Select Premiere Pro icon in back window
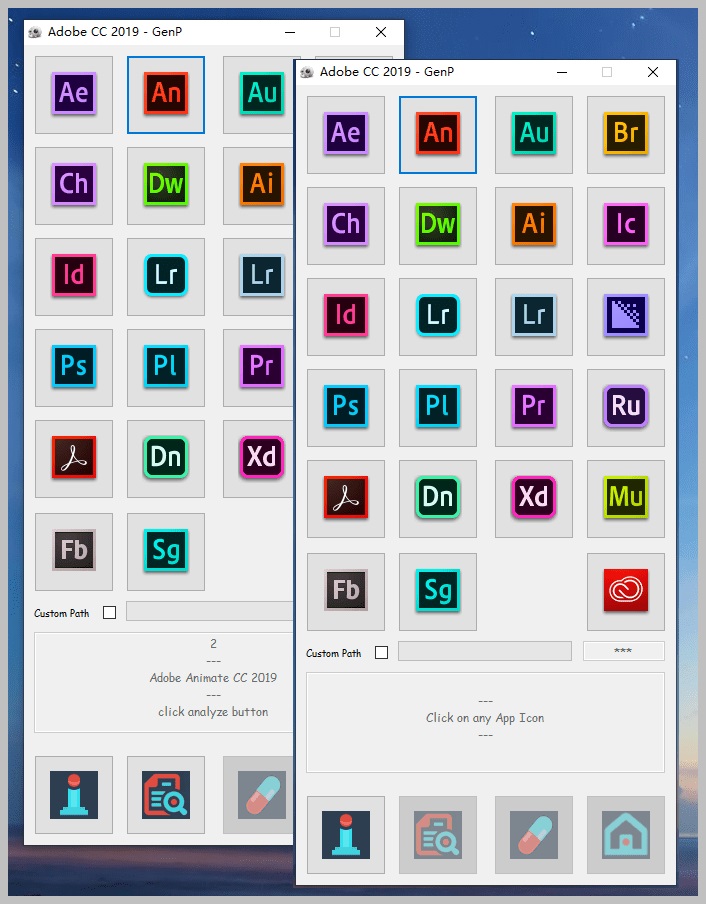The width and height of the screenshot is (706, 904). point(258,368)
